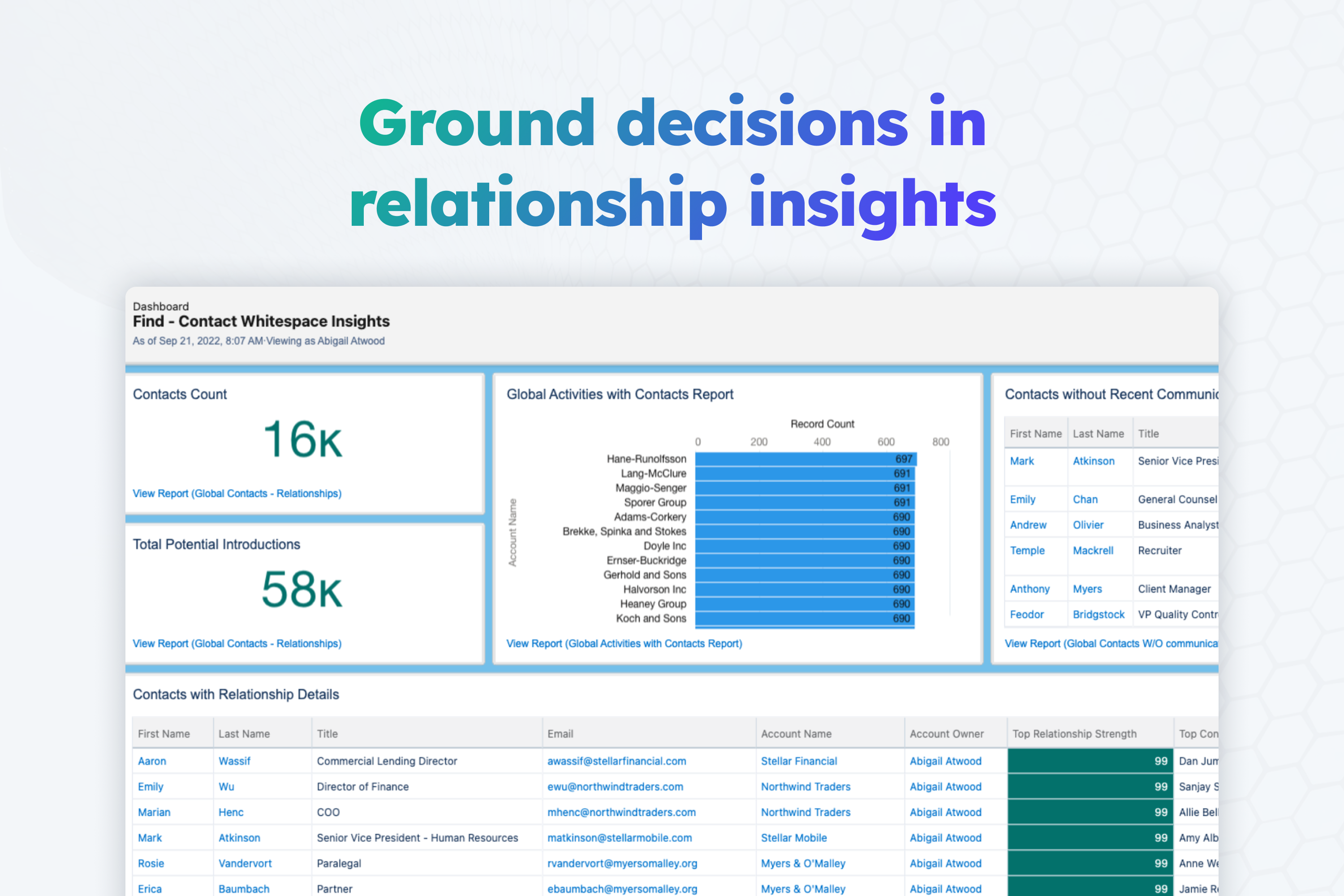
Task: Open Global Activities with Contacts Report link
Action: (624, 643)
